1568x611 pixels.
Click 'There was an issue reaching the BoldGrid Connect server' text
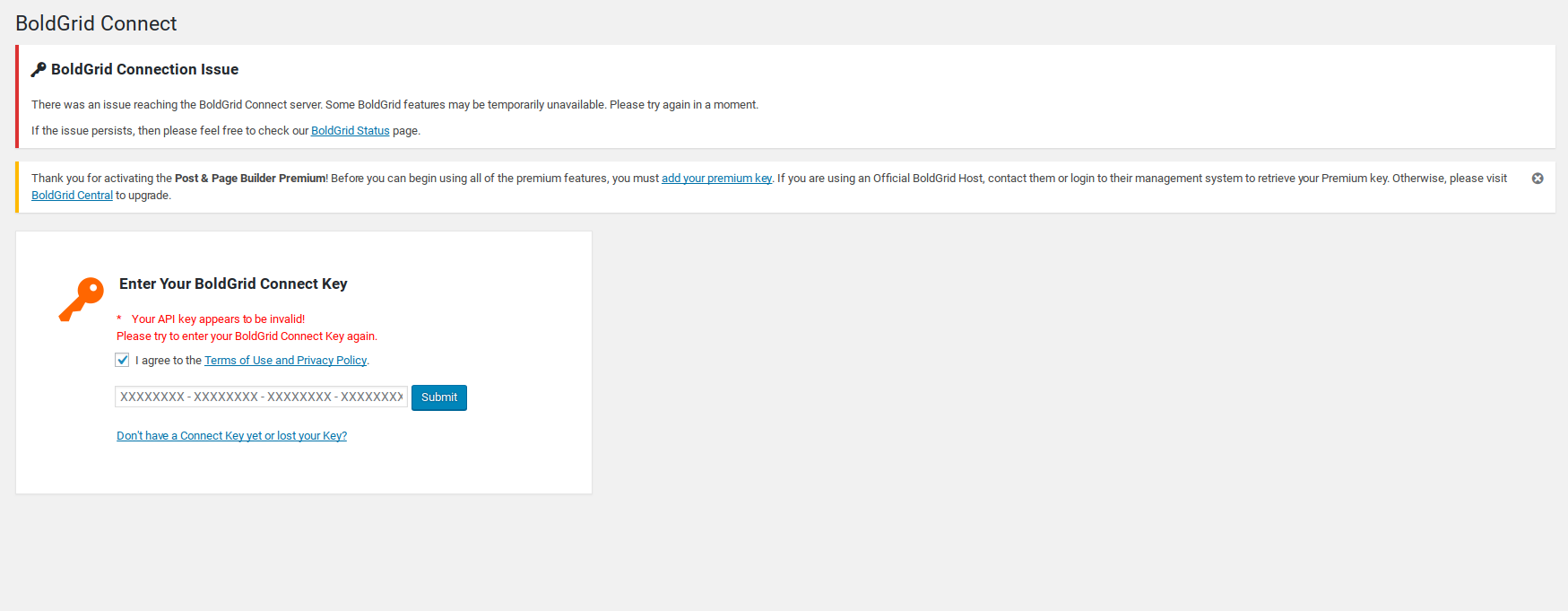[x=177, y=105]
